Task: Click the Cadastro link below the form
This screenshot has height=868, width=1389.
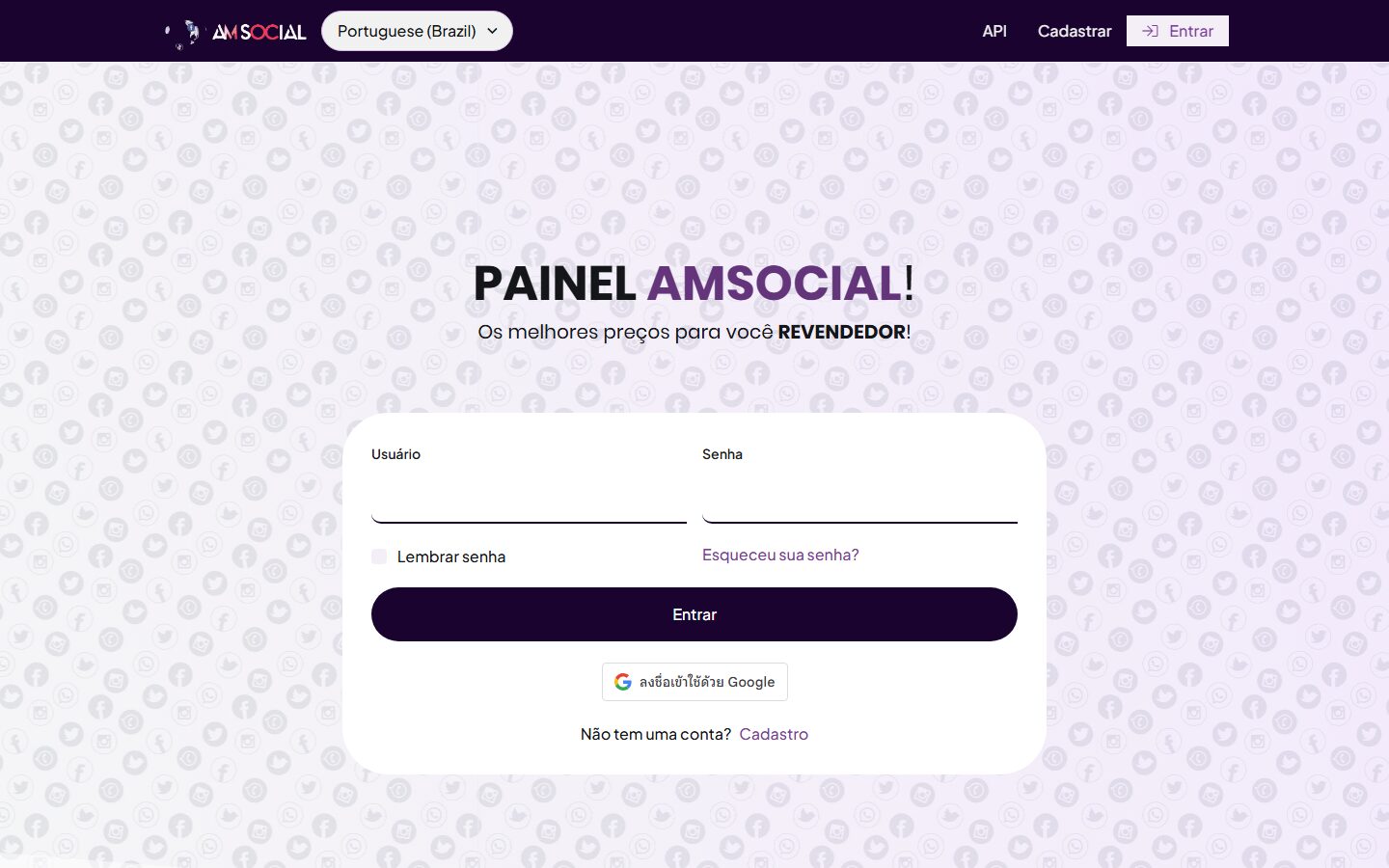Action: click(774, 734)
